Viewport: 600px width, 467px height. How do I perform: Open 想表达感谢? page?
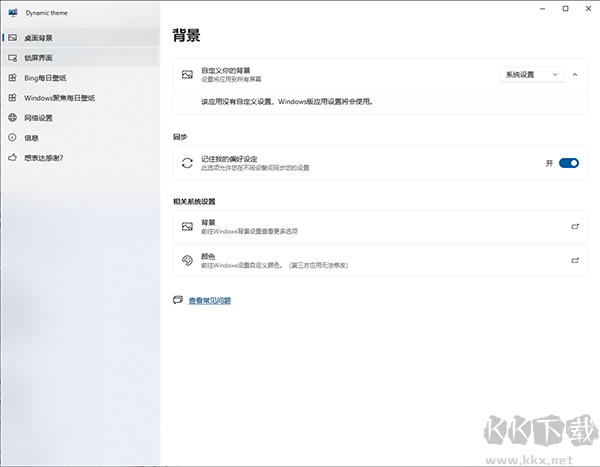(x=80, y=157)
